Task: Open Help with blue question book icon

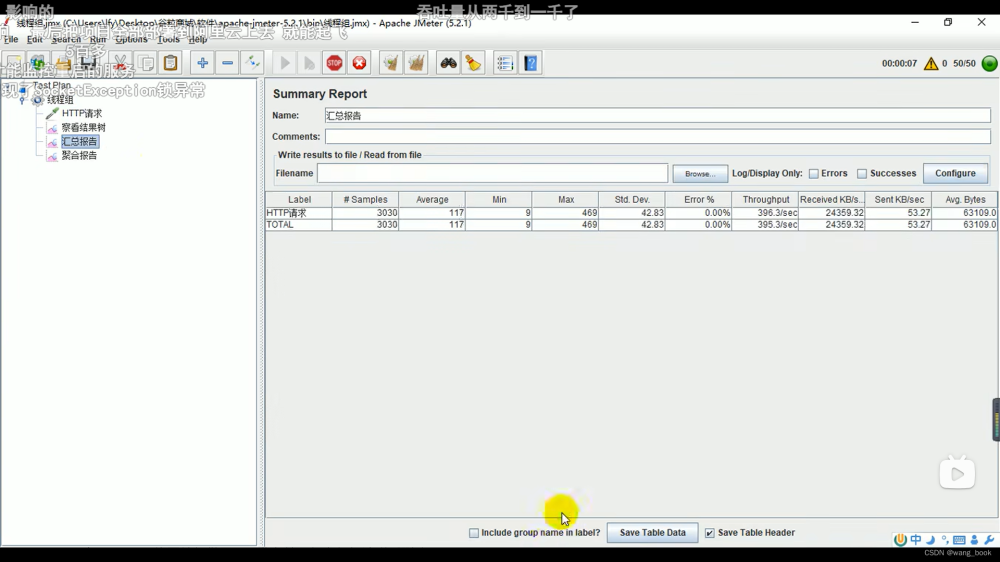Action: pyautogui.click(x=531, y=63)
